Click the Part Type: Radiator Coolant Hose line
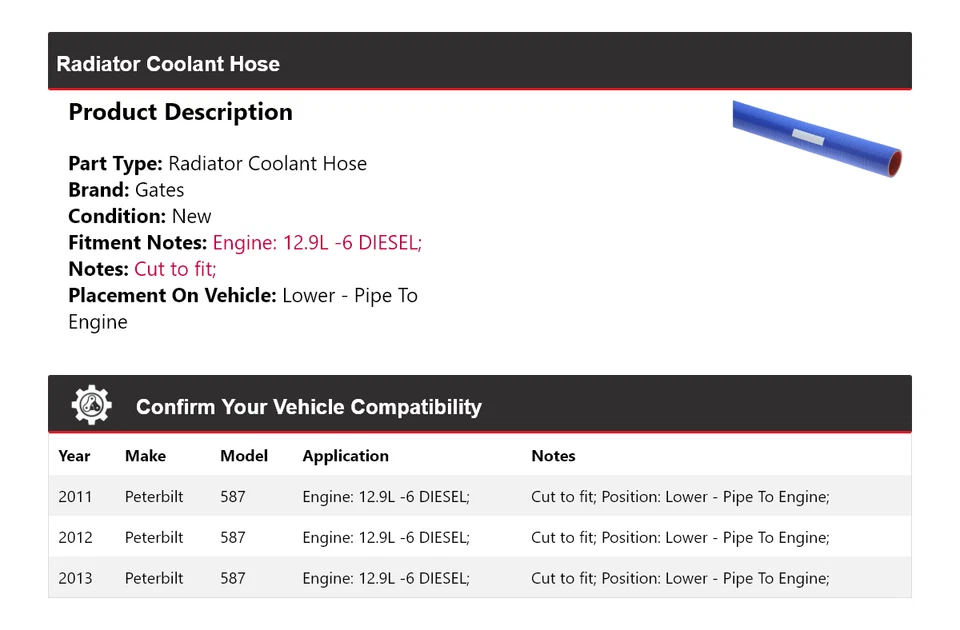Image resolution: width=960 pixels, height=630 pixels. 217,163
